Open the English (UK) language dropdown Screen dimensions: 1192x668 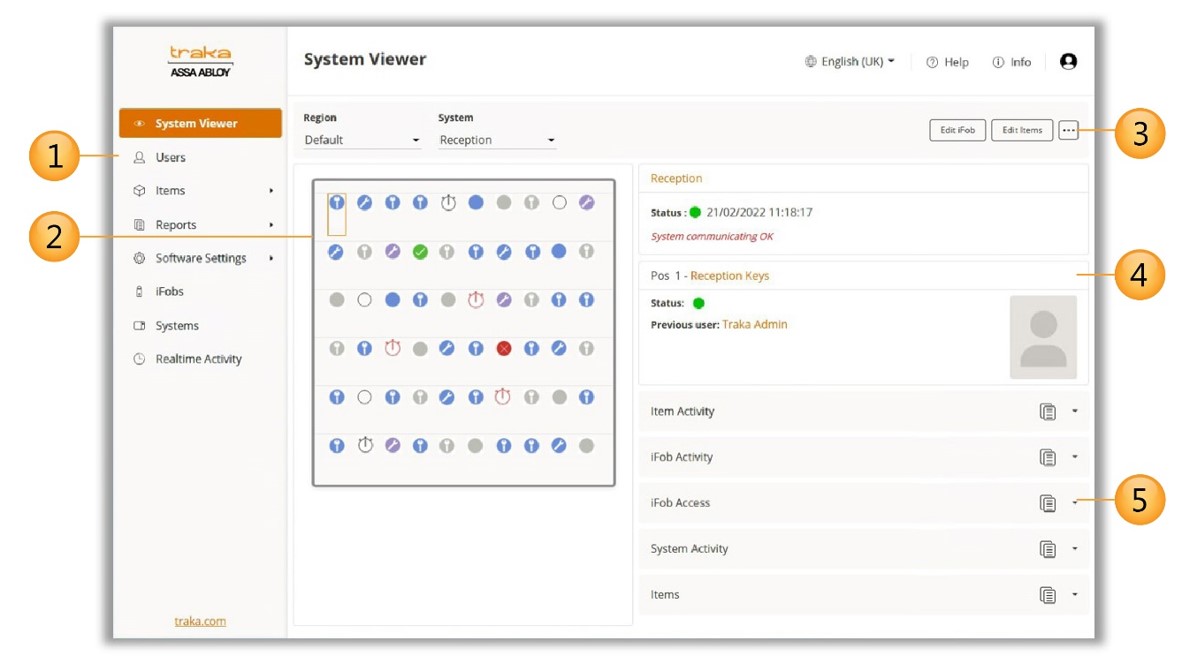coord(851,62)
